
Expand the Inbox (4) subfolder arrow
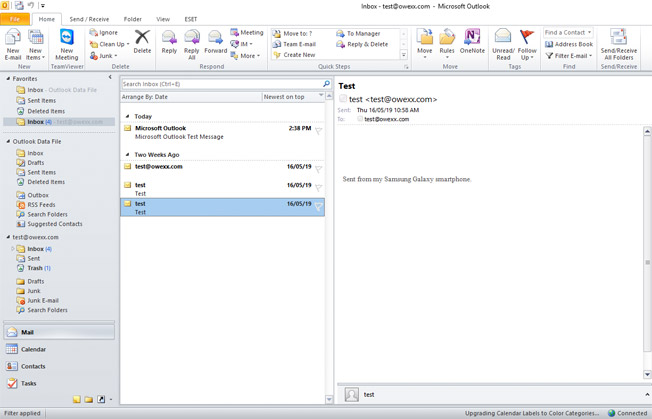coord(12,249)
